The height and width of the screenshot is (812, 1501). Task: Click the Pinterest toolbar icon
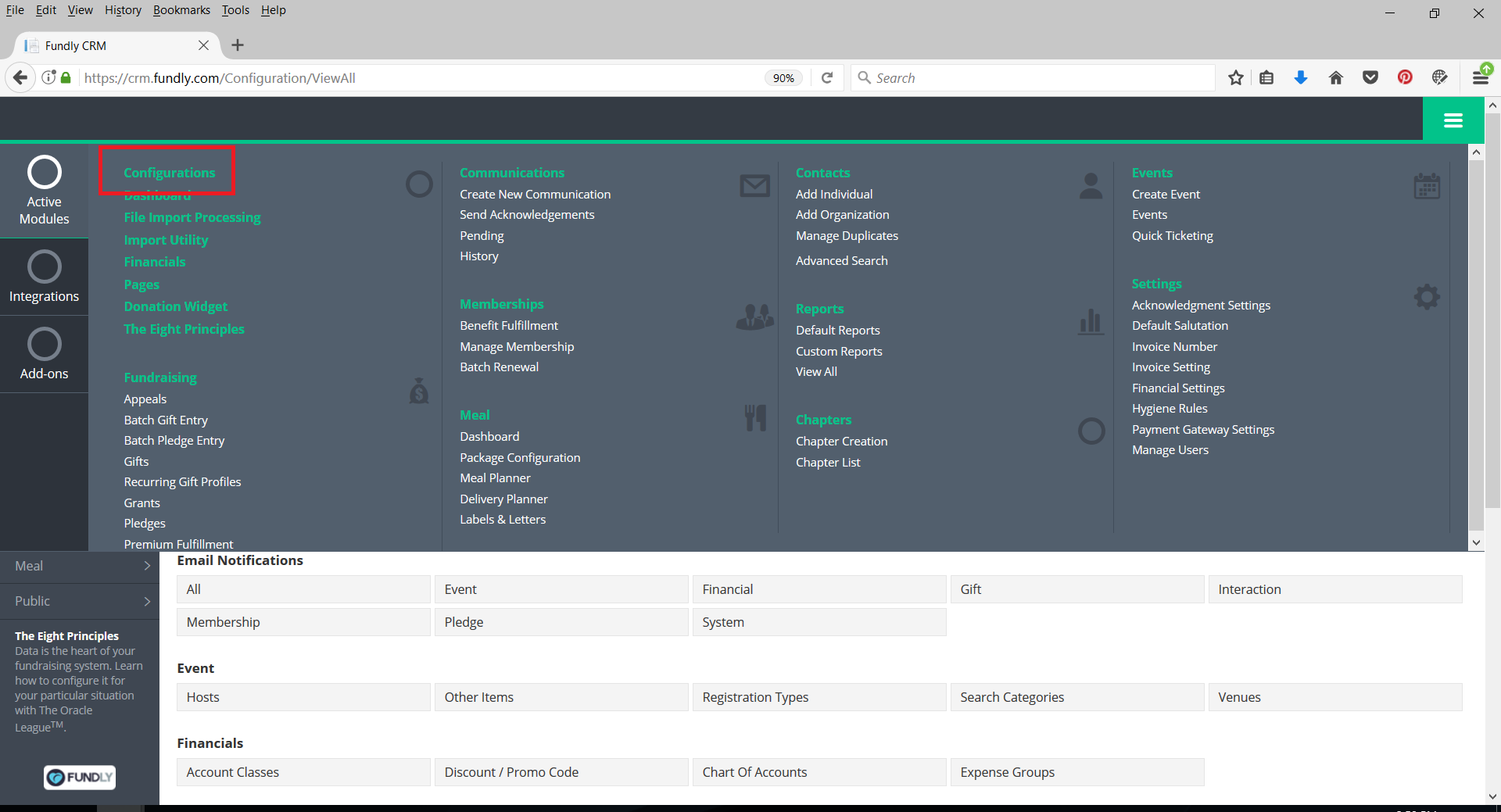coord(1405,77)
